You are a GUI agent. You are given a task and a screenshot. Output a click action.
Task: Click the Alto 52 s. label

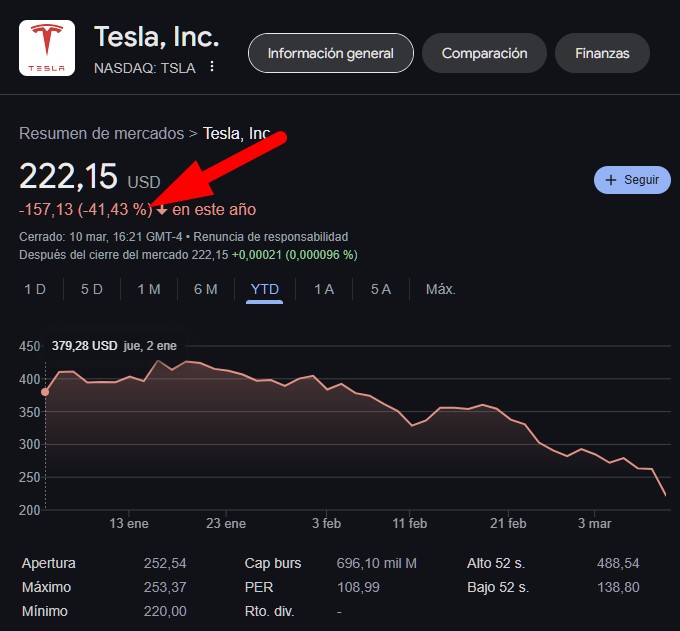point(496,563)
